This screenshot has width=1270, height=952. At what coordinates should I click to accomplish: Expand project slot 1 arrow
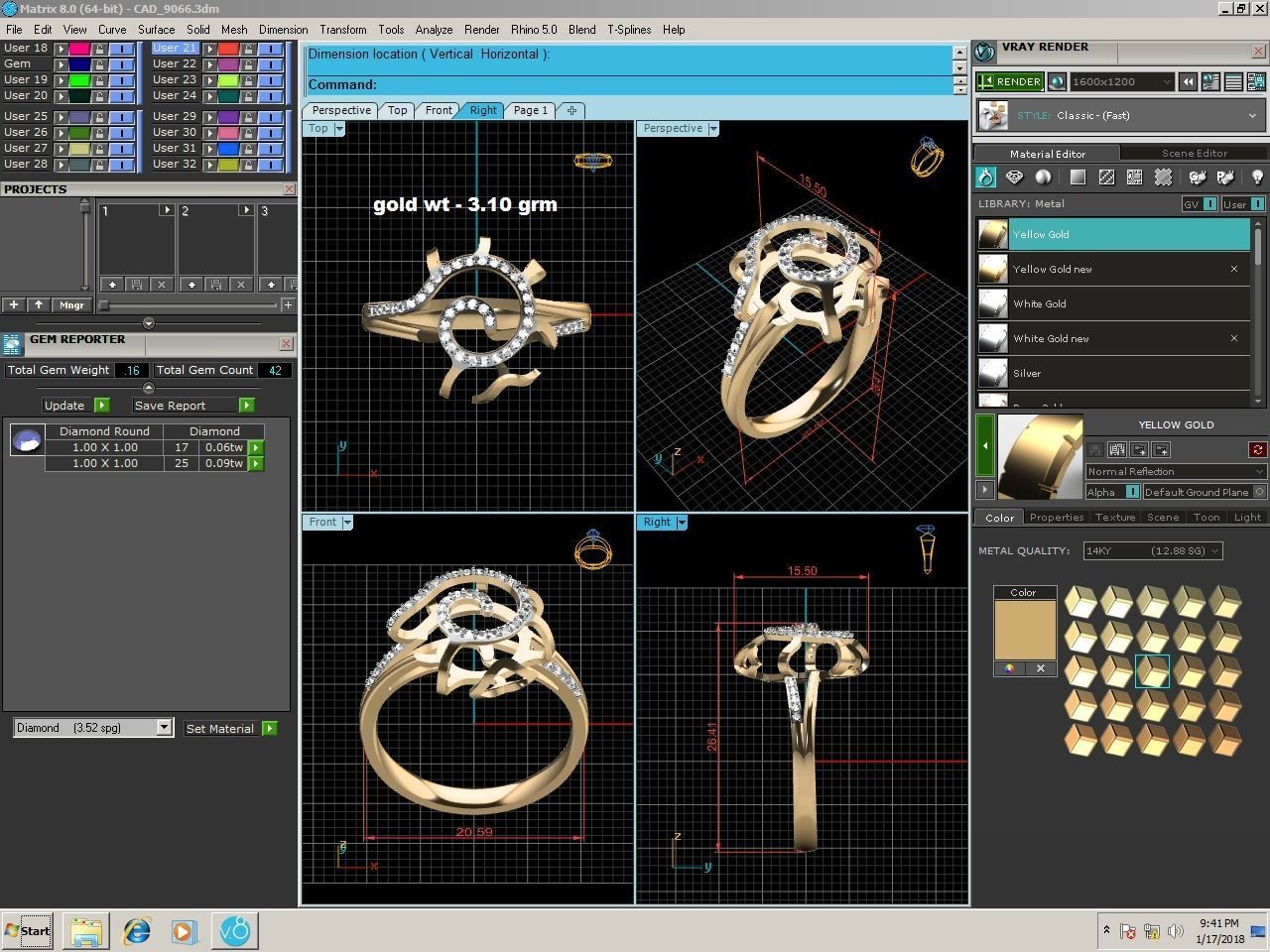click(166, 210)
